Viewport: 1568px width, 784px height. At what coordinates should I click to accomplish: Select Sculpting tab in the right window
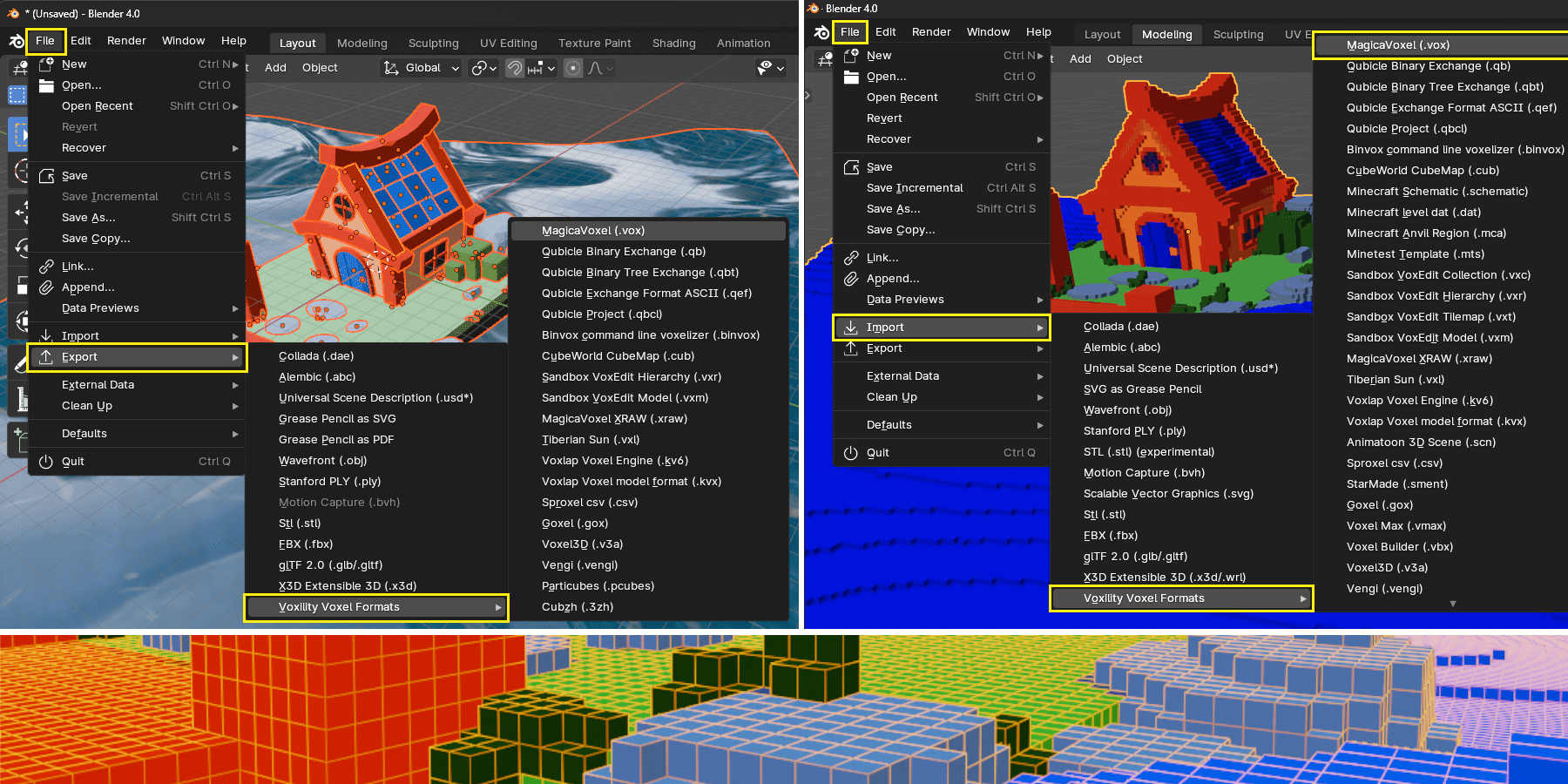pyautogui.click(x=1239, y=34)
